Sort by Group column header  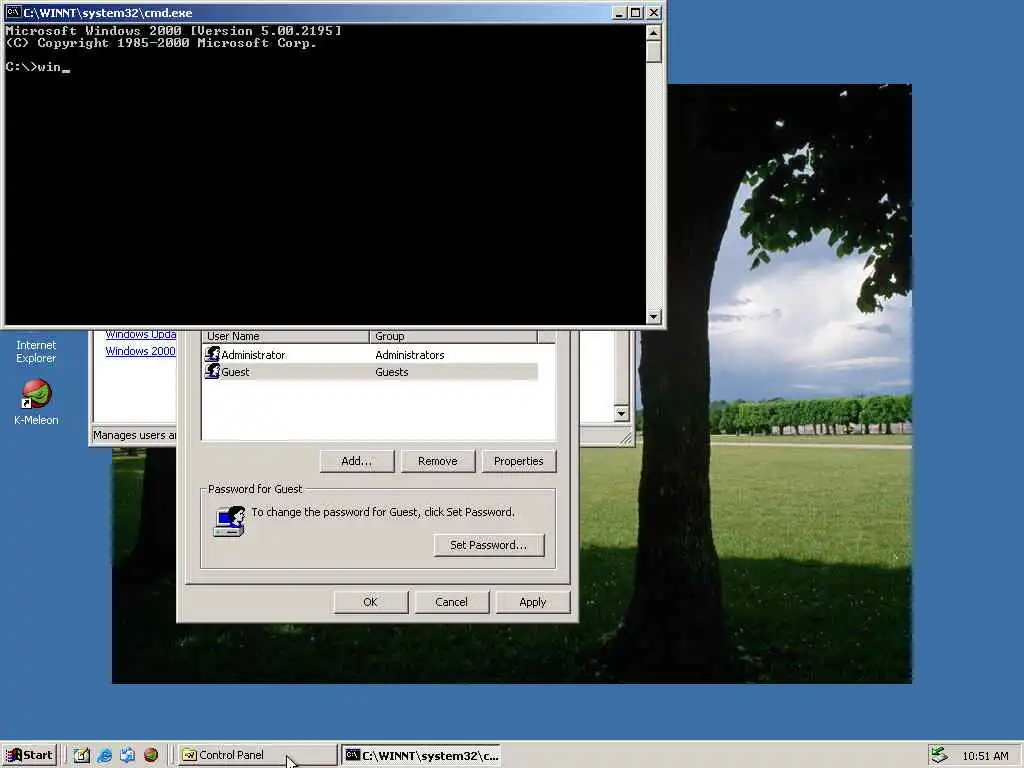tap(453, 336)
